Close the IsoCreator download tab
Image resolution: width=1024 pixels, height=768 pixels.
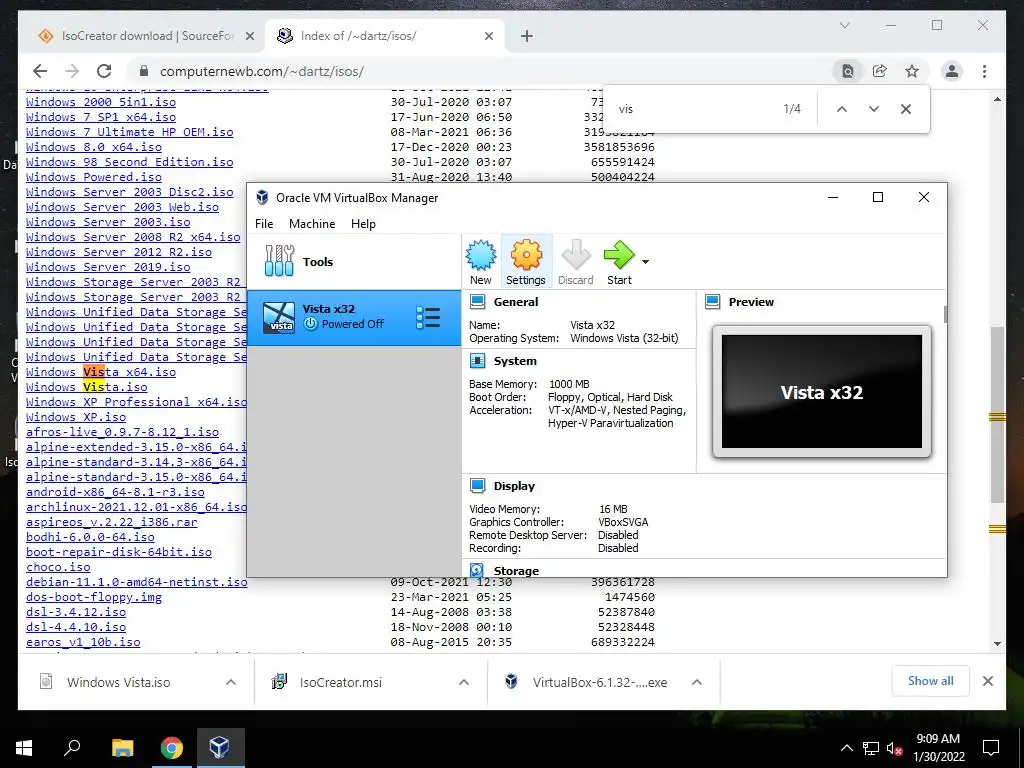[249, 37]
